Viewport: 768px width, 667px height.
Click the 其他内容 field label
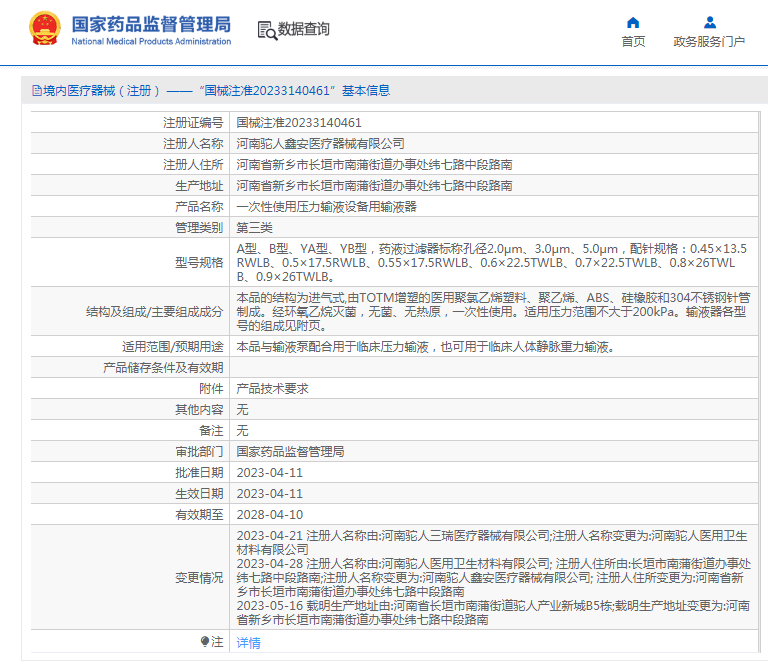(x=199, y=410)
